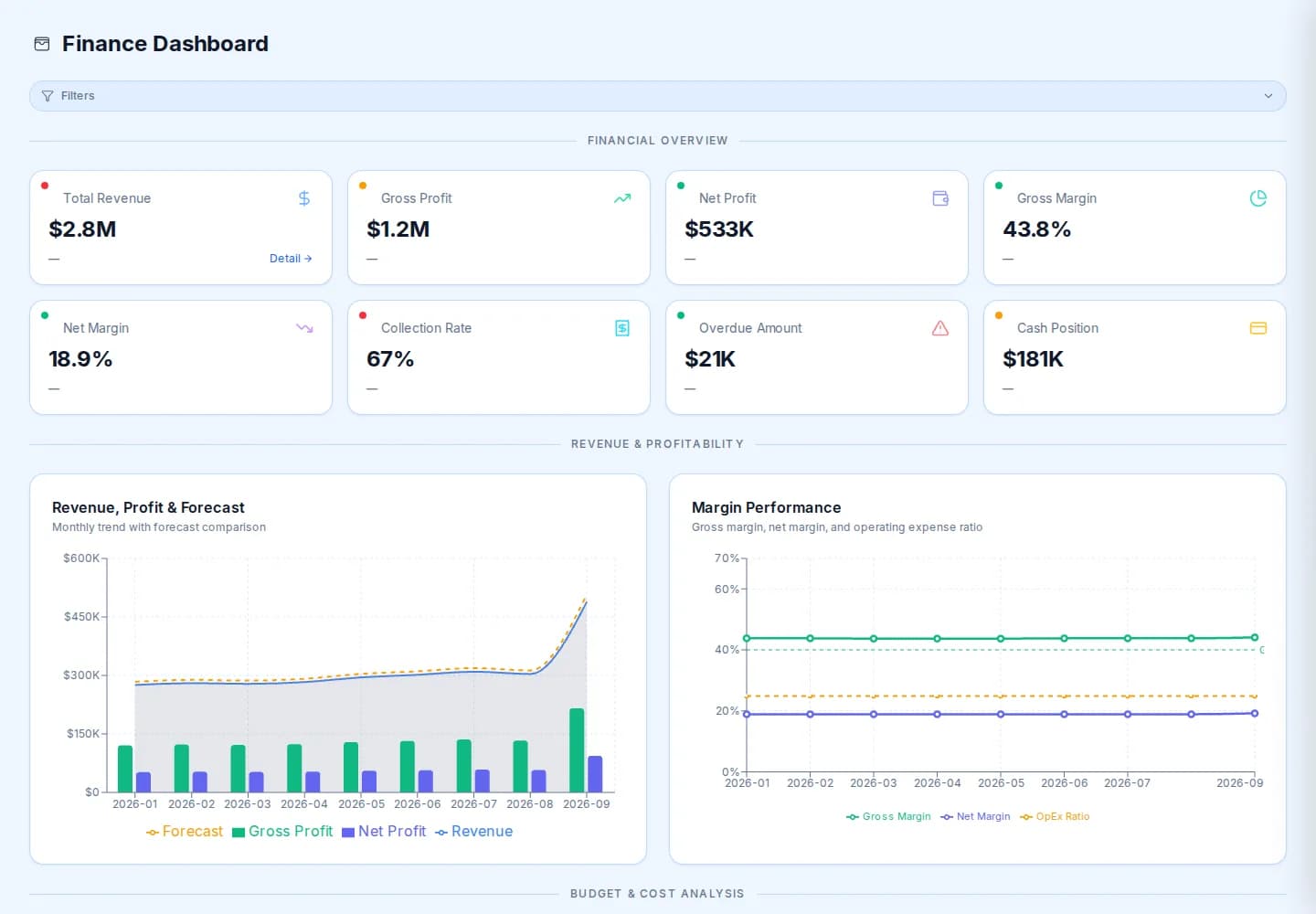Click the red status dot on Collection Rate

(363, 315)
